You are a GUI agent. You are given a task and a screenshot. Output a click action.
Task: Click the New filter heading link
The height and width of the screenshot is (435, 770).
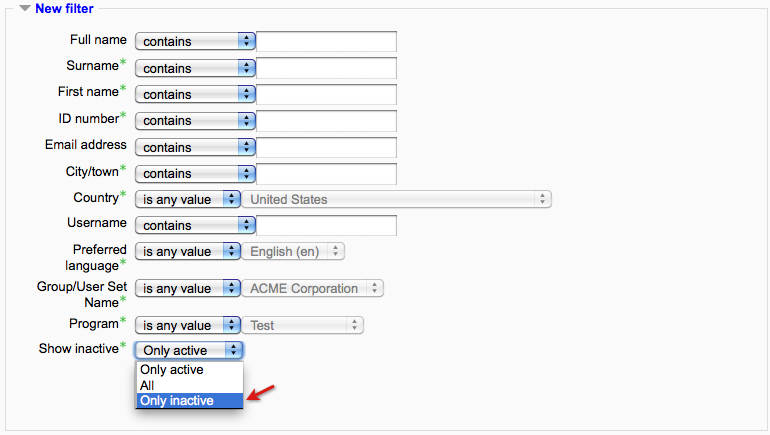[64, 9]
